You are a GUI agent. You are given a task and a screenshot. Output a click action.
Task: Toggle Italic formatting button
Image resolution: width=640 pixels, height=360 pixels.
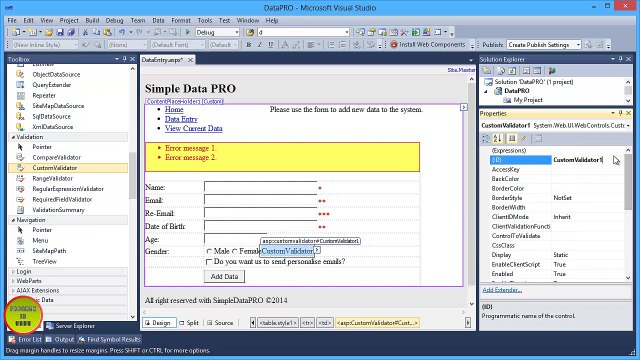(260, 45)
